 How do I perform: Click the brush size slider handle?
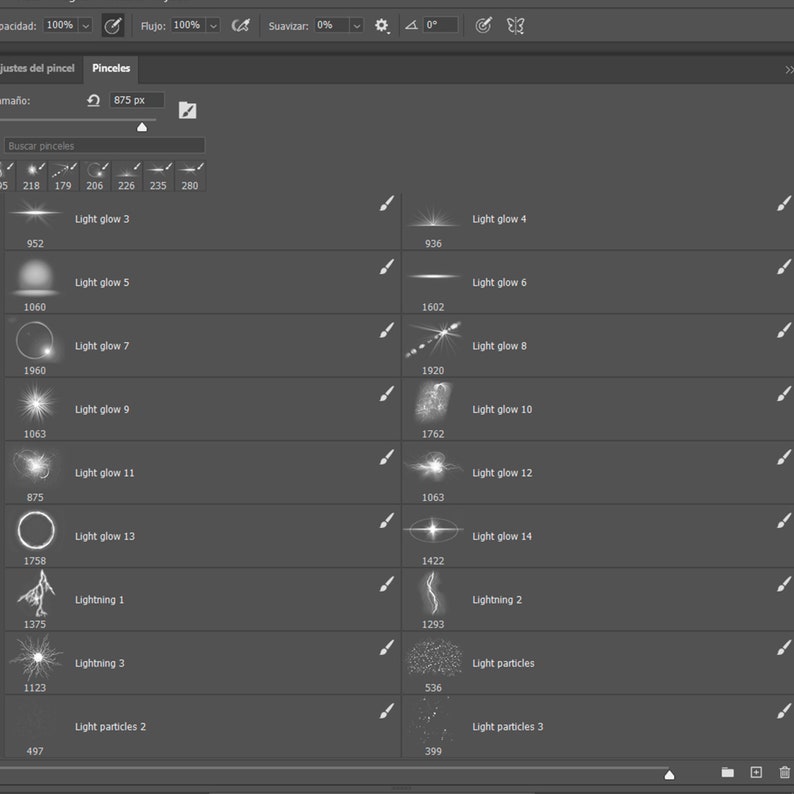click(142, 127)
